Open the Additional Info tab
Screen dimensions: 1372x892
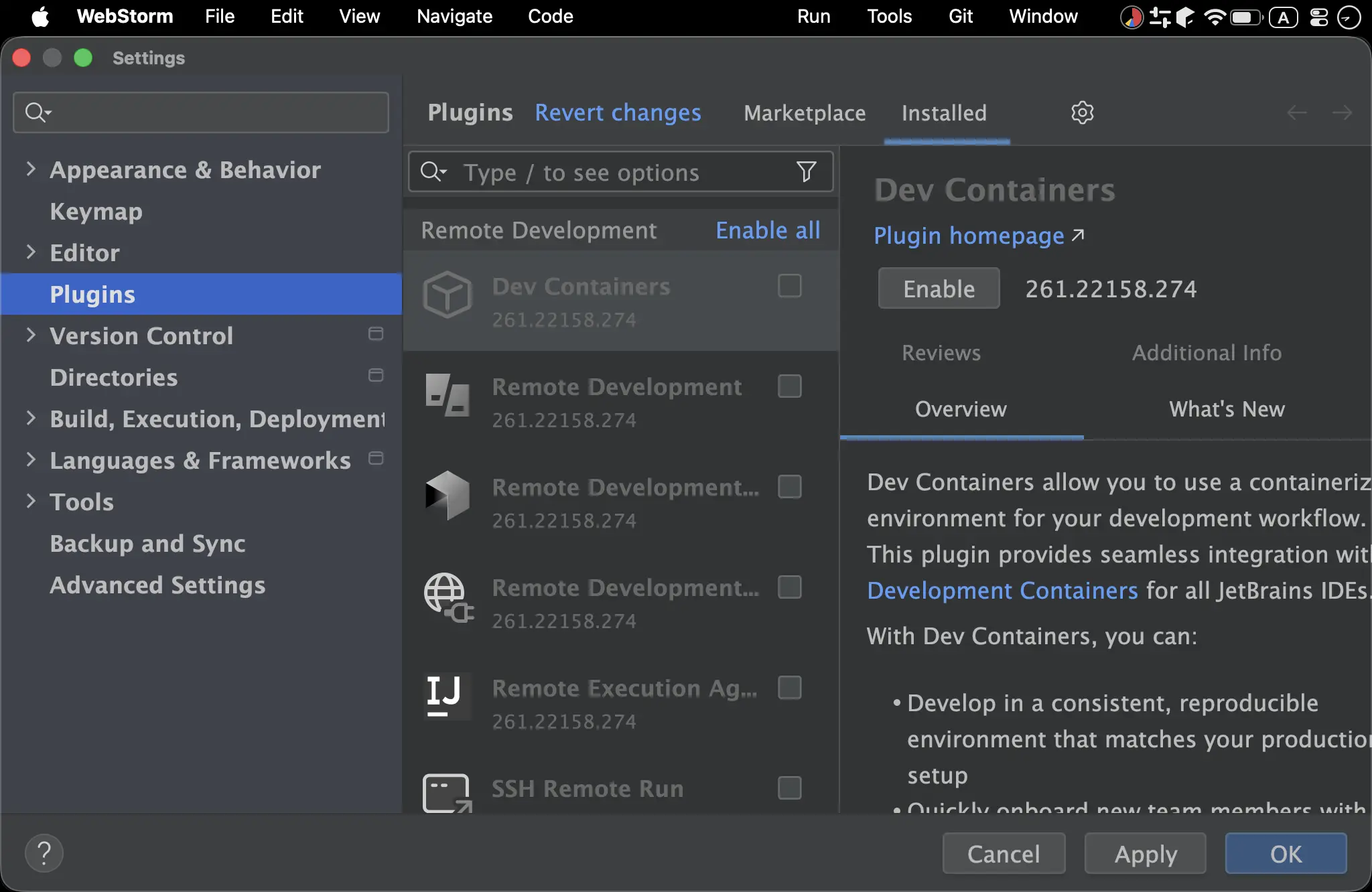click(x=1207, y=352)
